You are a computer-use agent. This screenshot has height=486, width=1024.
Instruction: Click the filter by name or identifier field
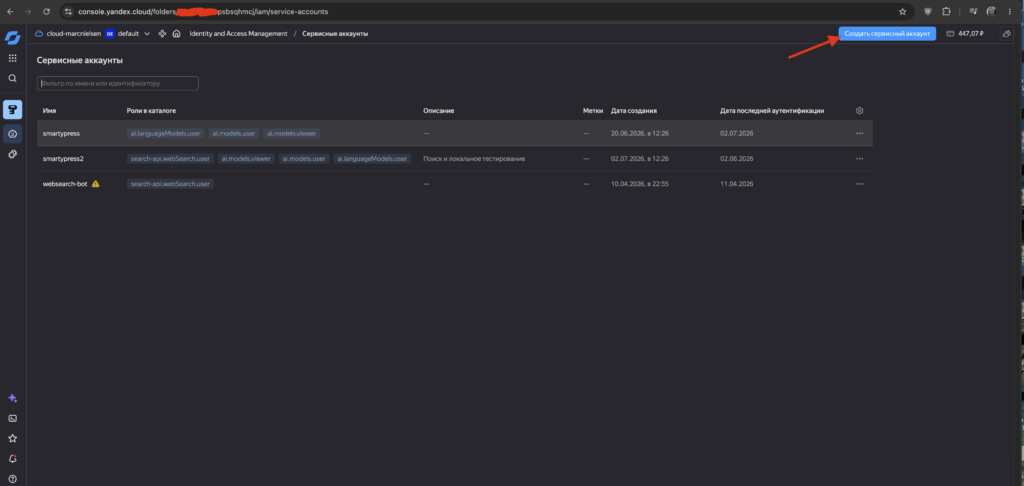pyautogui.click(x=118, y=84)
